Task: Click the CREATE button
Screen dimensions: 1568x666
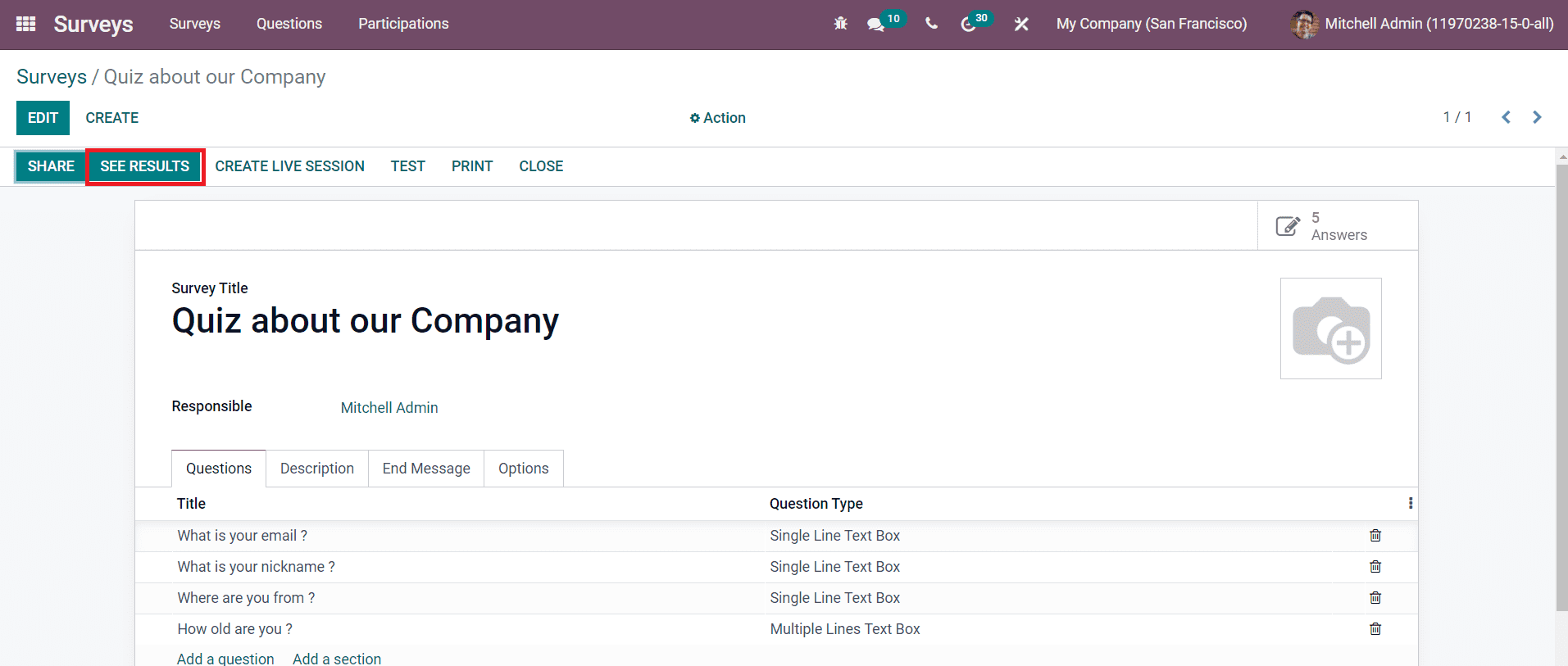Action: click(x=112, y=118)
